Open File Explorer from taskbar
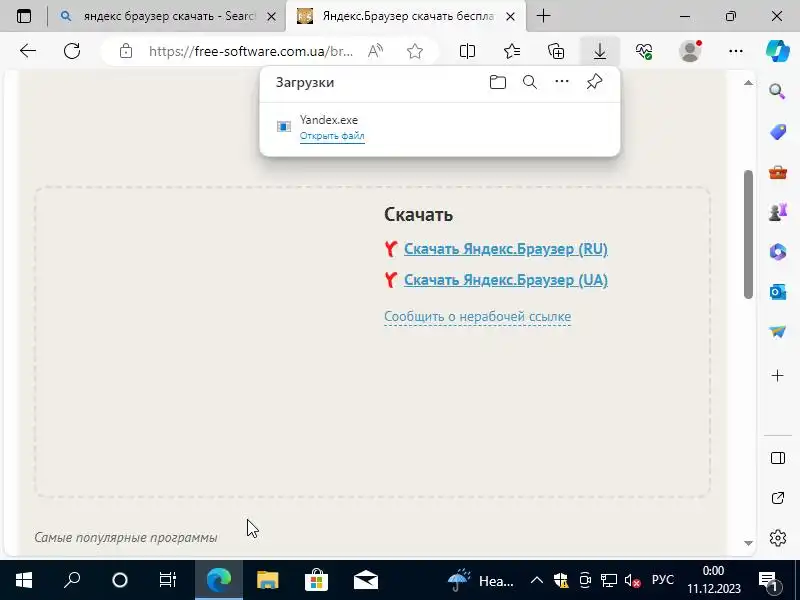 tap(267, 580)
